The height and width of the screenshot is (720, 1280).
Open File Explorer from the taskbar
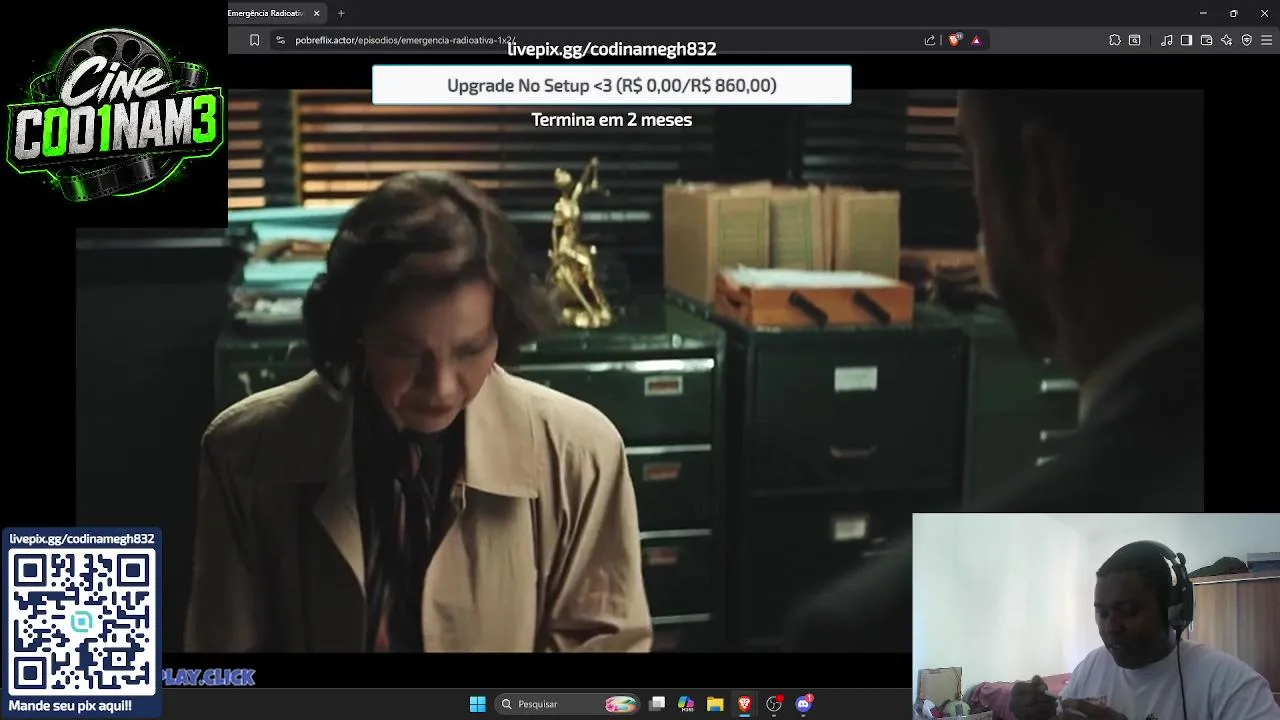point(715,704)
